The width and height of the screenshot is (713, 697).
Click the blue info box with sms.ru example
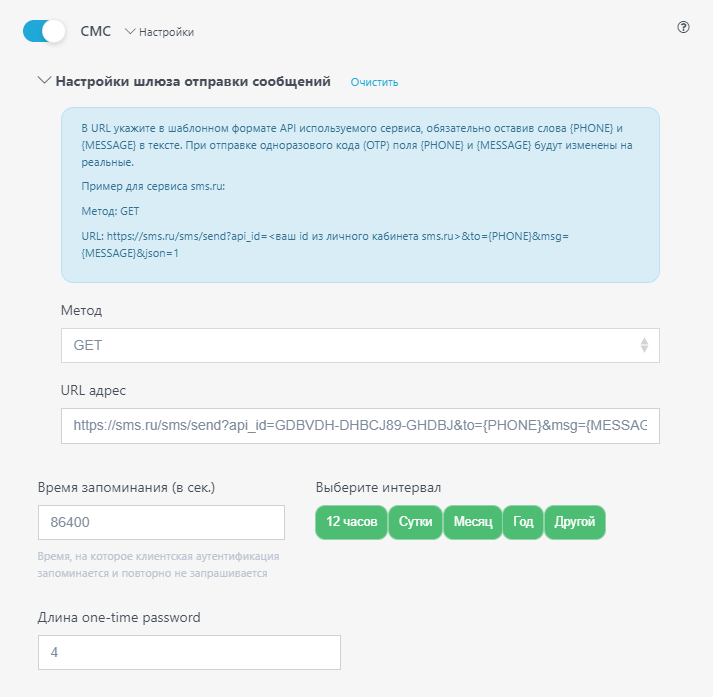tap(360, 195)
